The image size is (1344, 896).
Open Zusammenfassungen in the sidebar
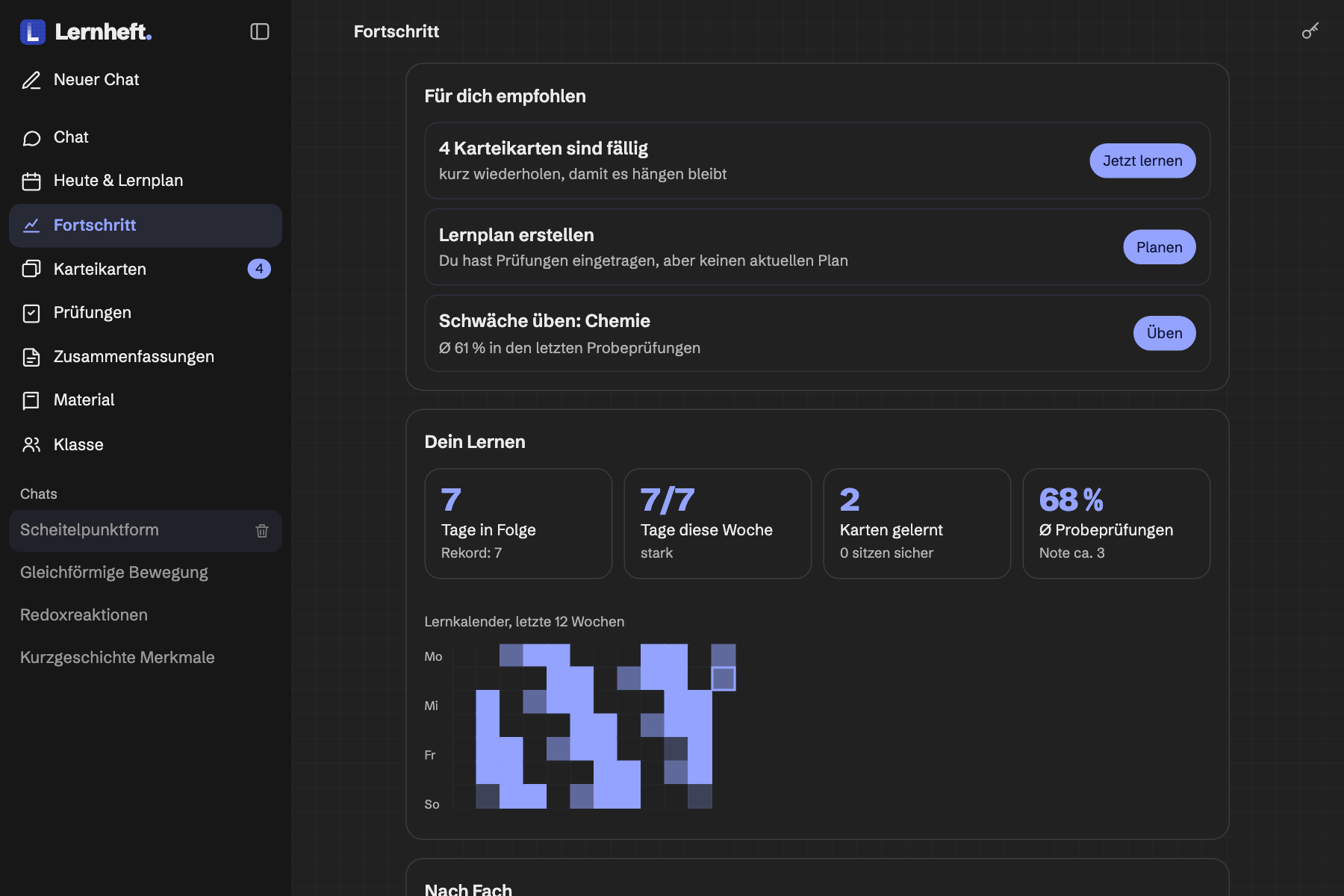coord(146,357)
